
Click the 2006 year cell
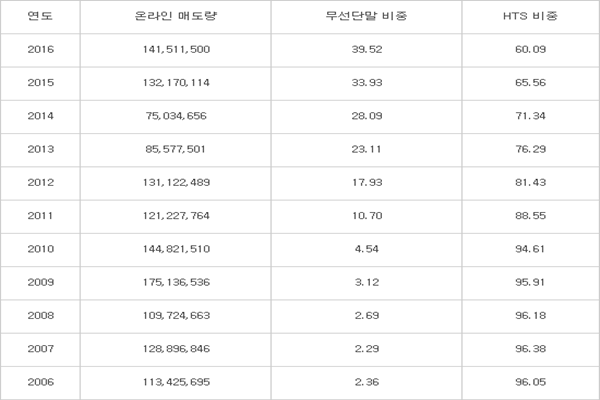tap(41, 382)
